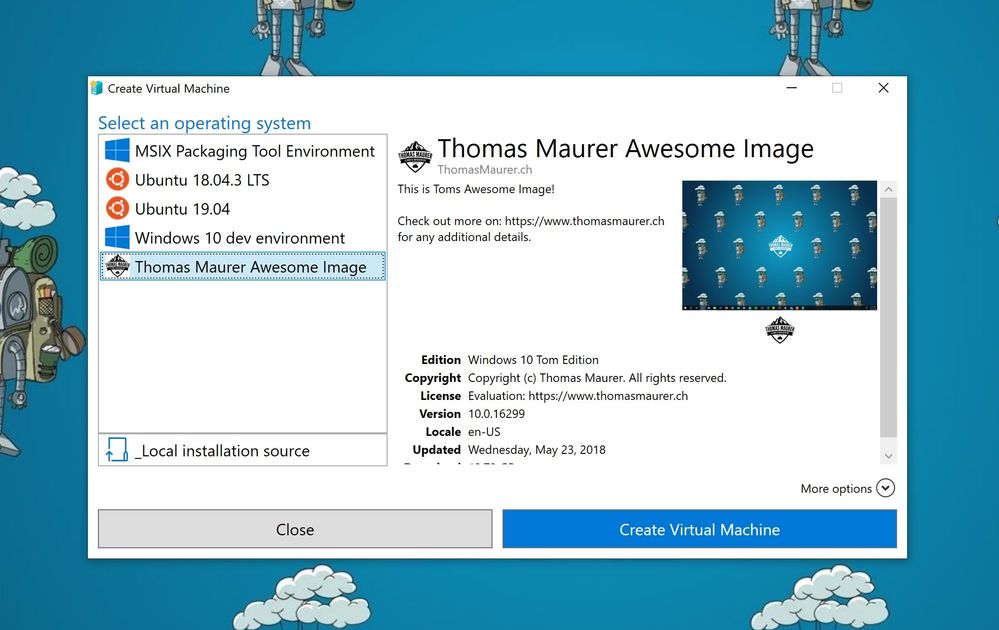
Task: Click the small Thomas Maurer logo under the preview
Action: (x=780, y=329)
